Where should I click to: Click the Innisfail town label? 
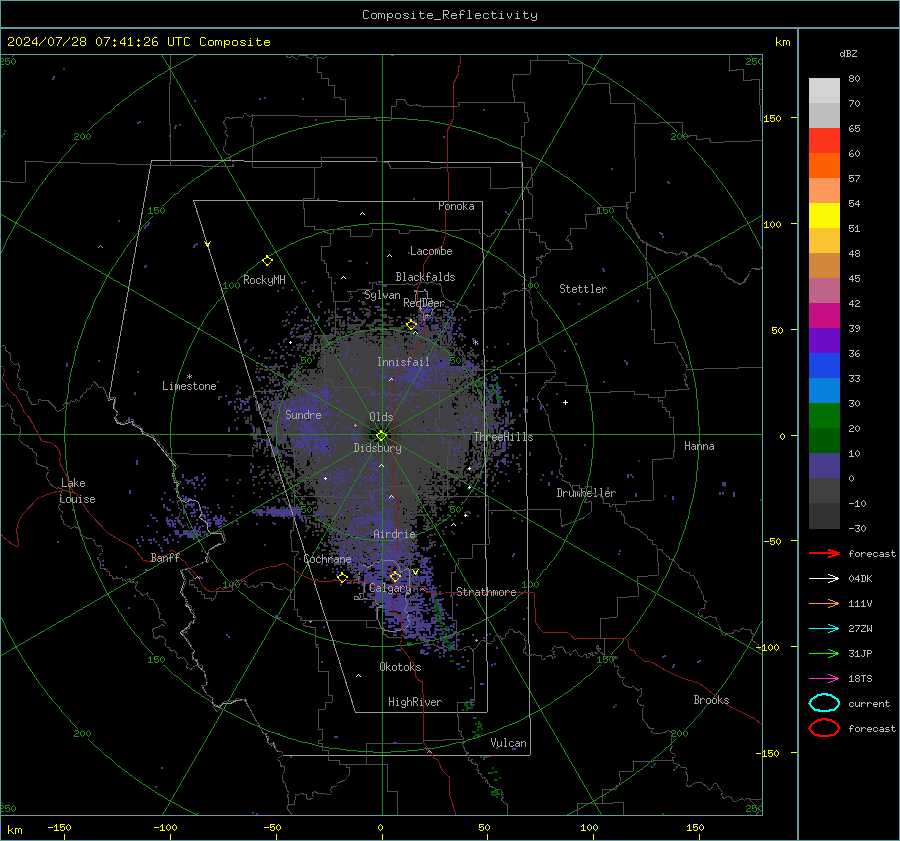coord(403,362)
